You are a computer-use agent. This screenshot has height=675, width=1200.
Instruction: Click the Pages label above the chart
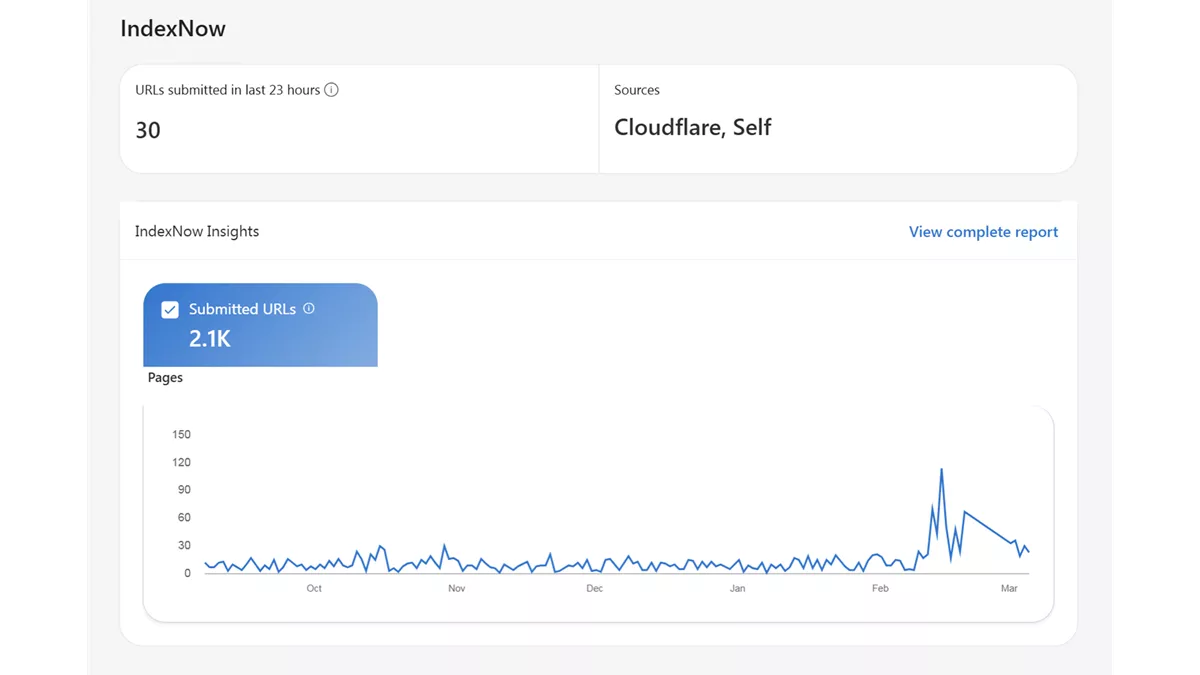coord(165,378)
